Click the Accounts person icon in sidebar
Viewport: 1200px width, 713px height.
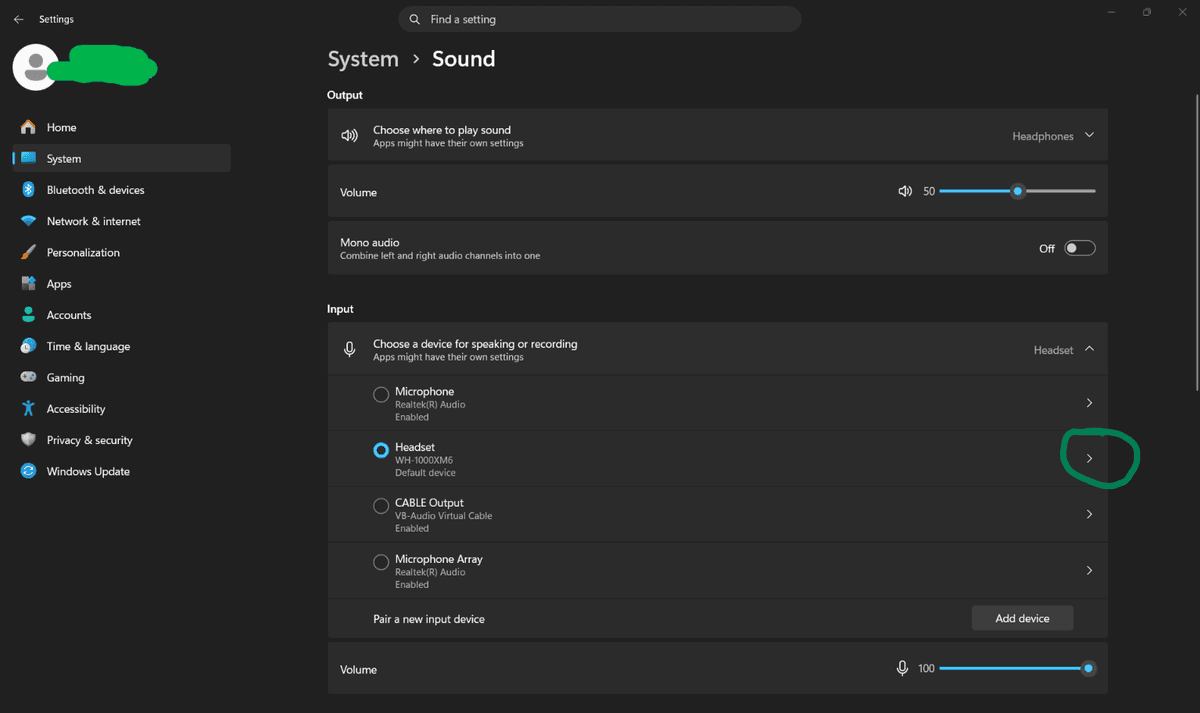click(x=28, y=315)
